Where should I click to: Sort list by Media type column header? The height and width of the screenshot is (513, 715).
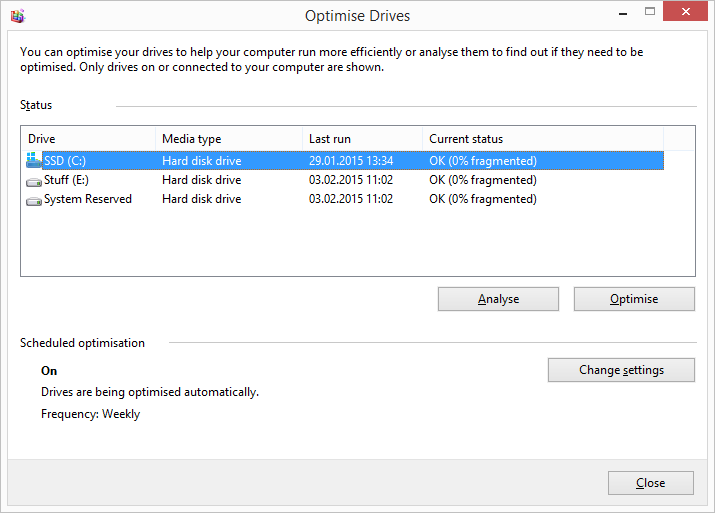tap(230, 139)
